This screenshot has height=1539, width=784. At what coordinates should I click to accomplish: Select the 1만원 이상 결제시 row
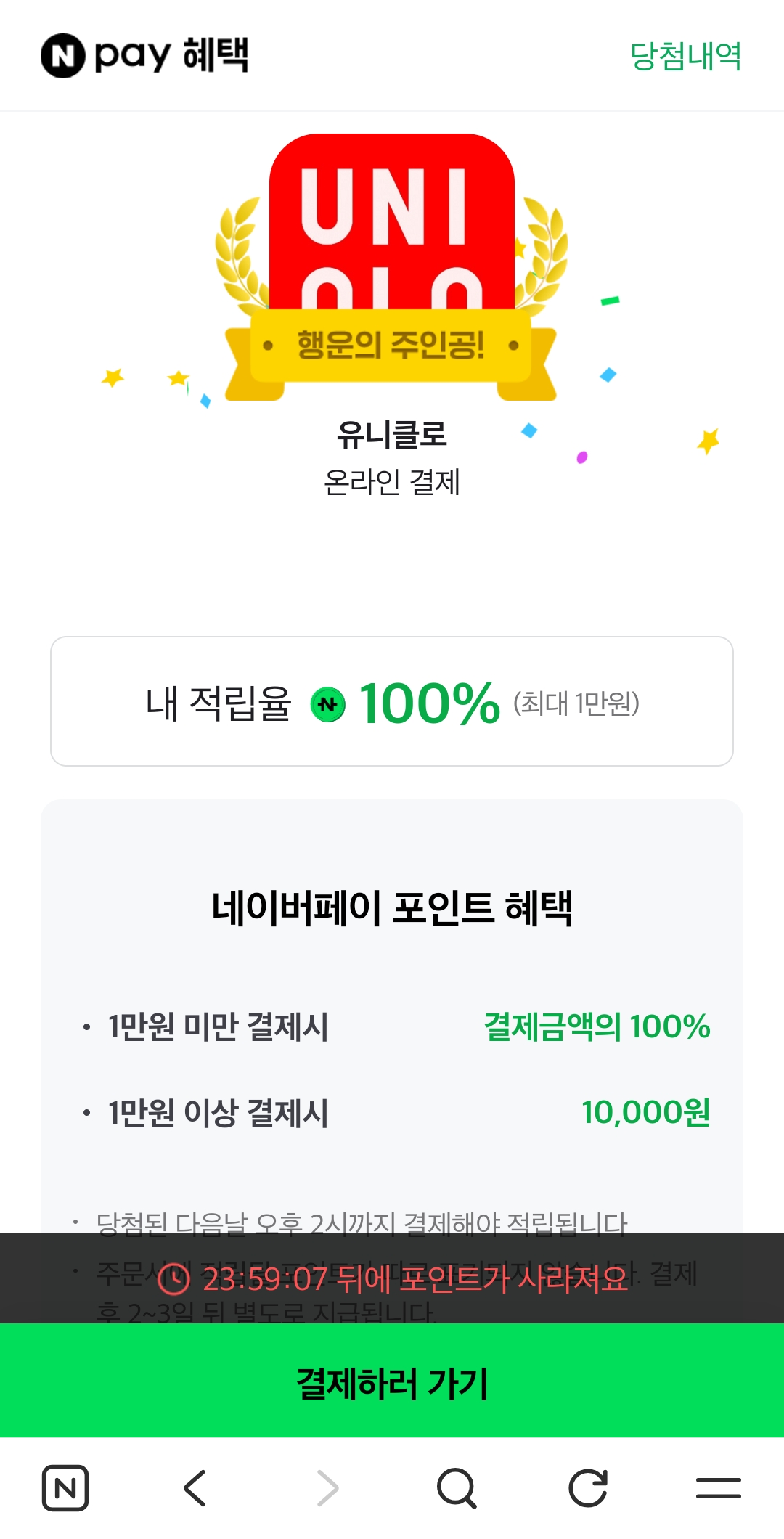218,1113
